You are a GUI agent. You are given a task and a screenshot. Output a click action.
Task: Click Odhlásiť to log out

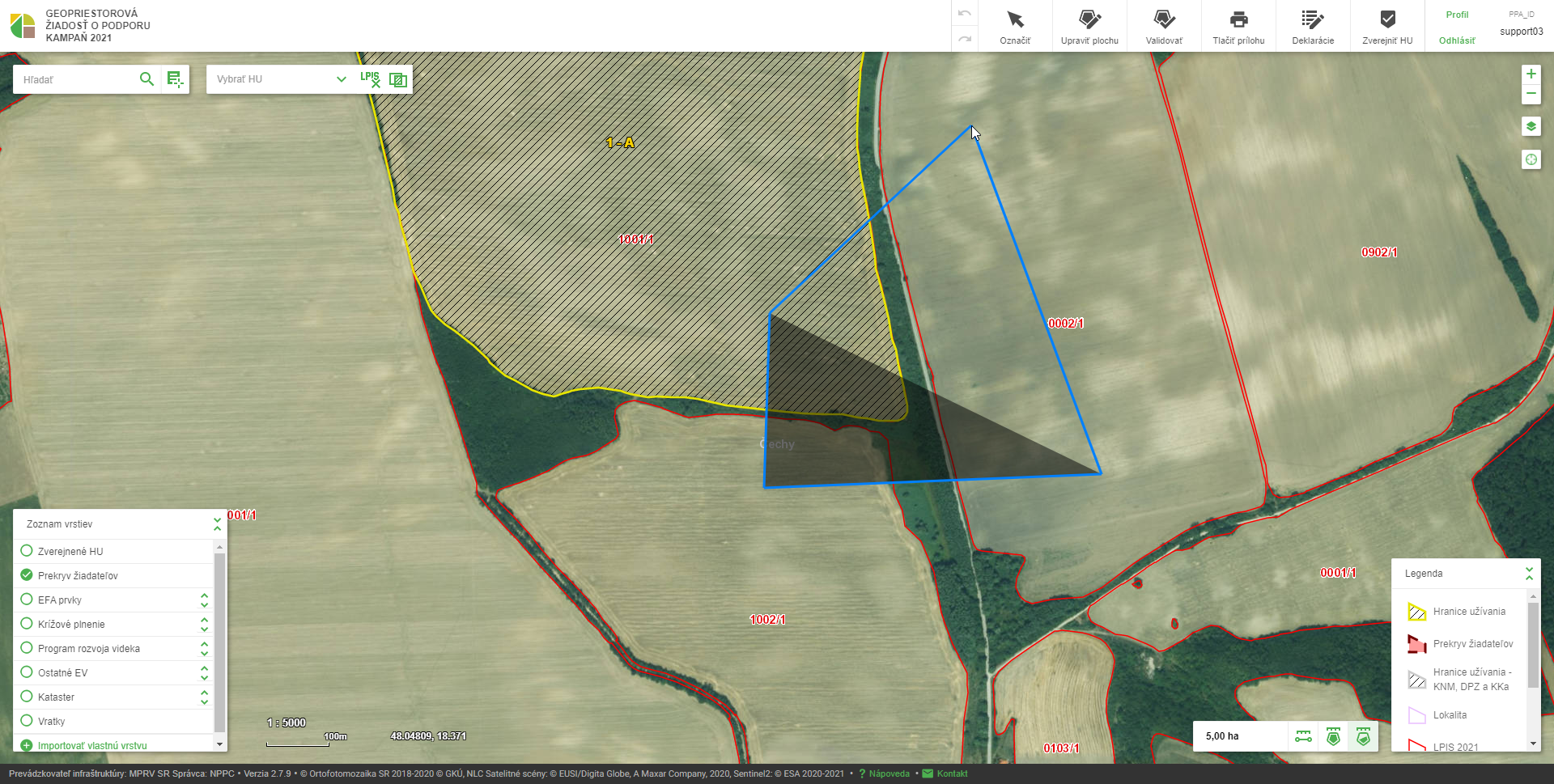1457,40
